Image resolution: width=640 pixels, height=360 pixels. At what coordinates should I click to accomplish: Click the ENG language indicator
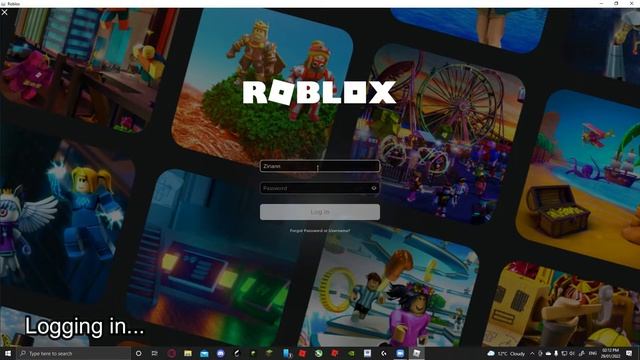coord(593,353)
